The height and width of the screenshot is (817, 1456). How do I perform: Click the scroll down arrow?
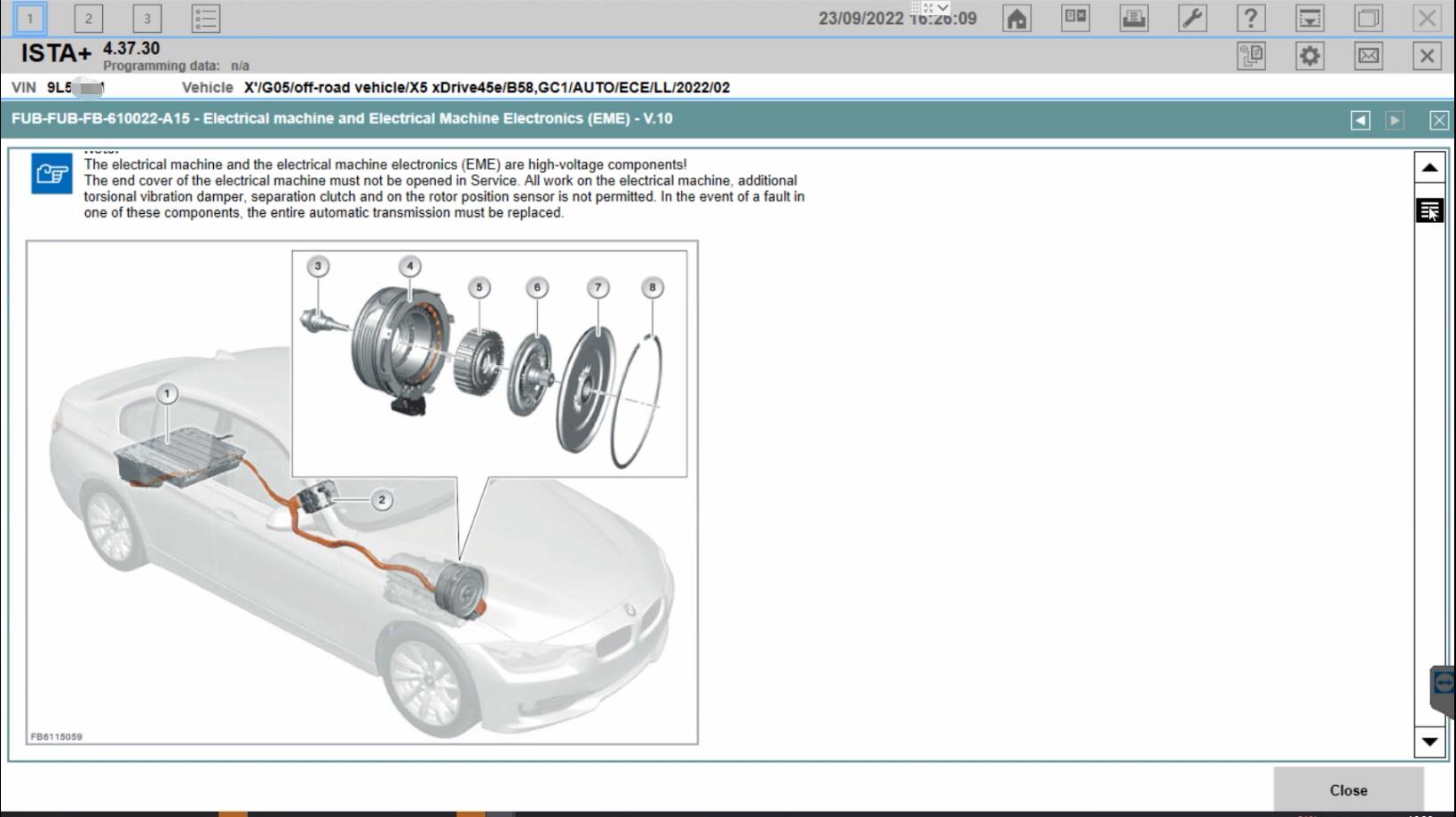(x=1429, y=742)
